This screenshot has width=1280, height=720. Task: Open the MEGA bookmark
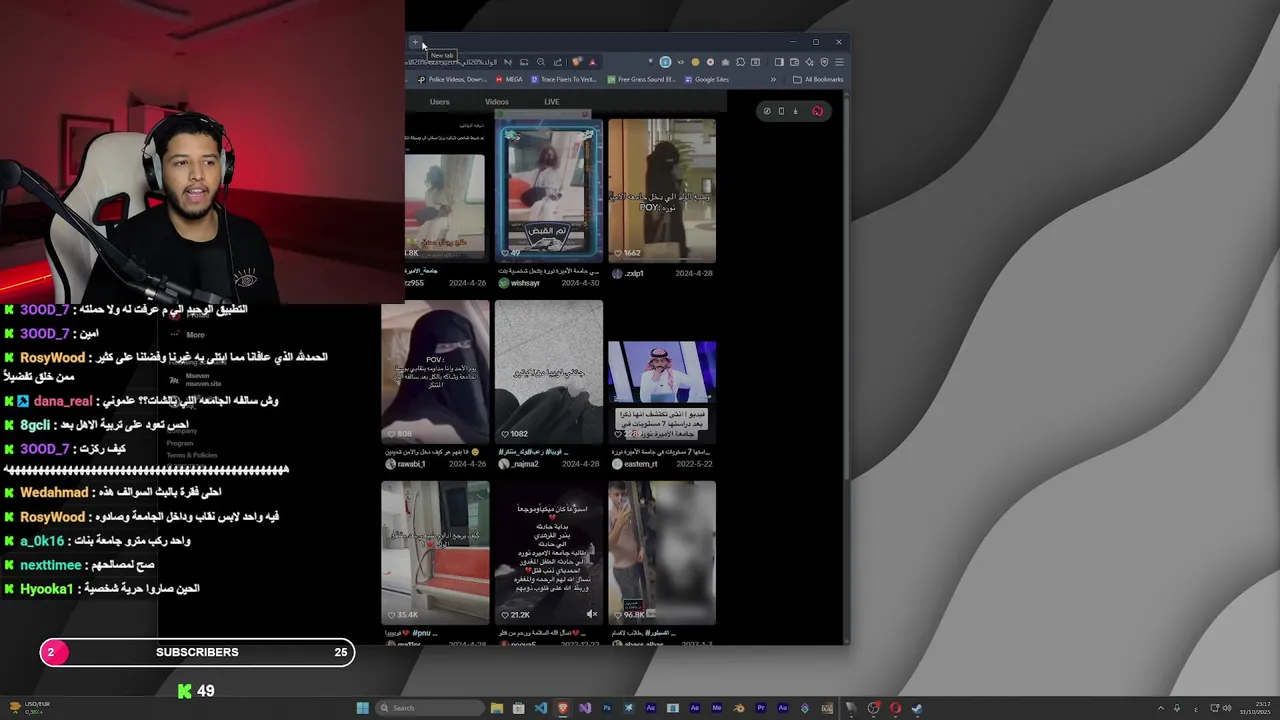(509, 80)
